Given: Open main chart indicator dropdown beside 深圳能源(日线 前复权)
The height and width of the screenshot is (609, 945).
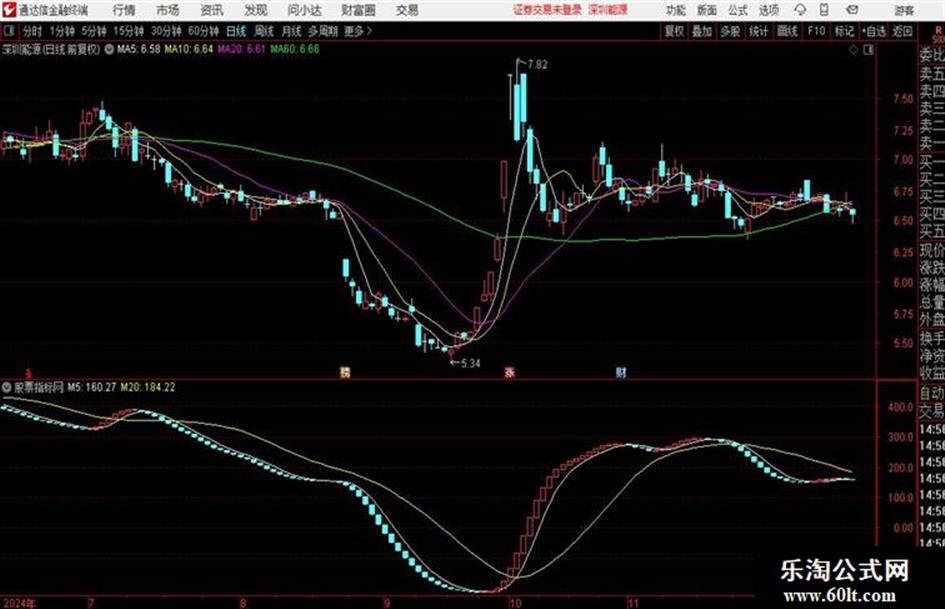Looking at the screenshot, I should pyautogui.click(x=109, y=49).
